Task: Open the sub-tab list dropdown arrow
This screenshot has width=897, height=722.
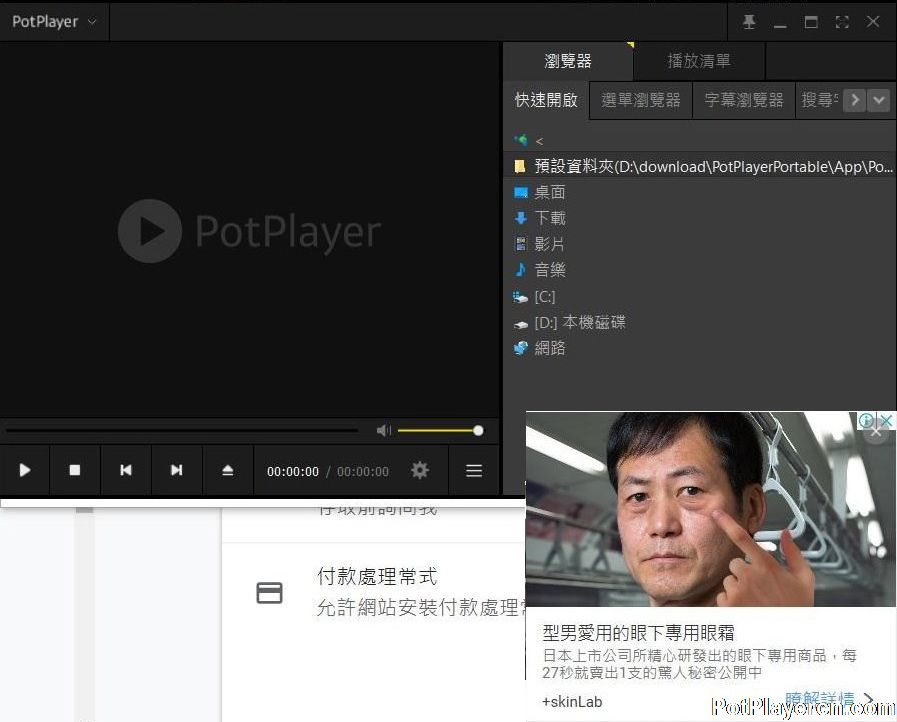Action: 878,100
